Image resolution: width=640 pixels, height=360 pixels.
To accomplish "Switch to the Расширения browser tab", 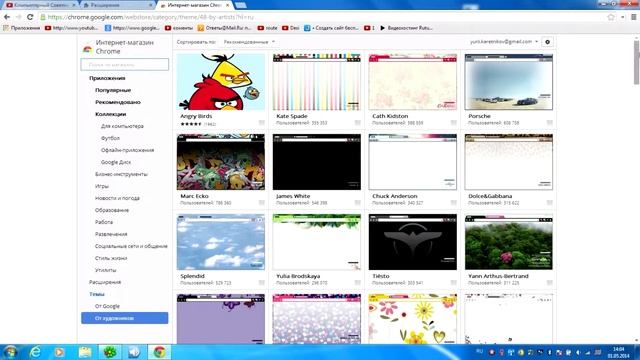I will (x=118, y=5).
